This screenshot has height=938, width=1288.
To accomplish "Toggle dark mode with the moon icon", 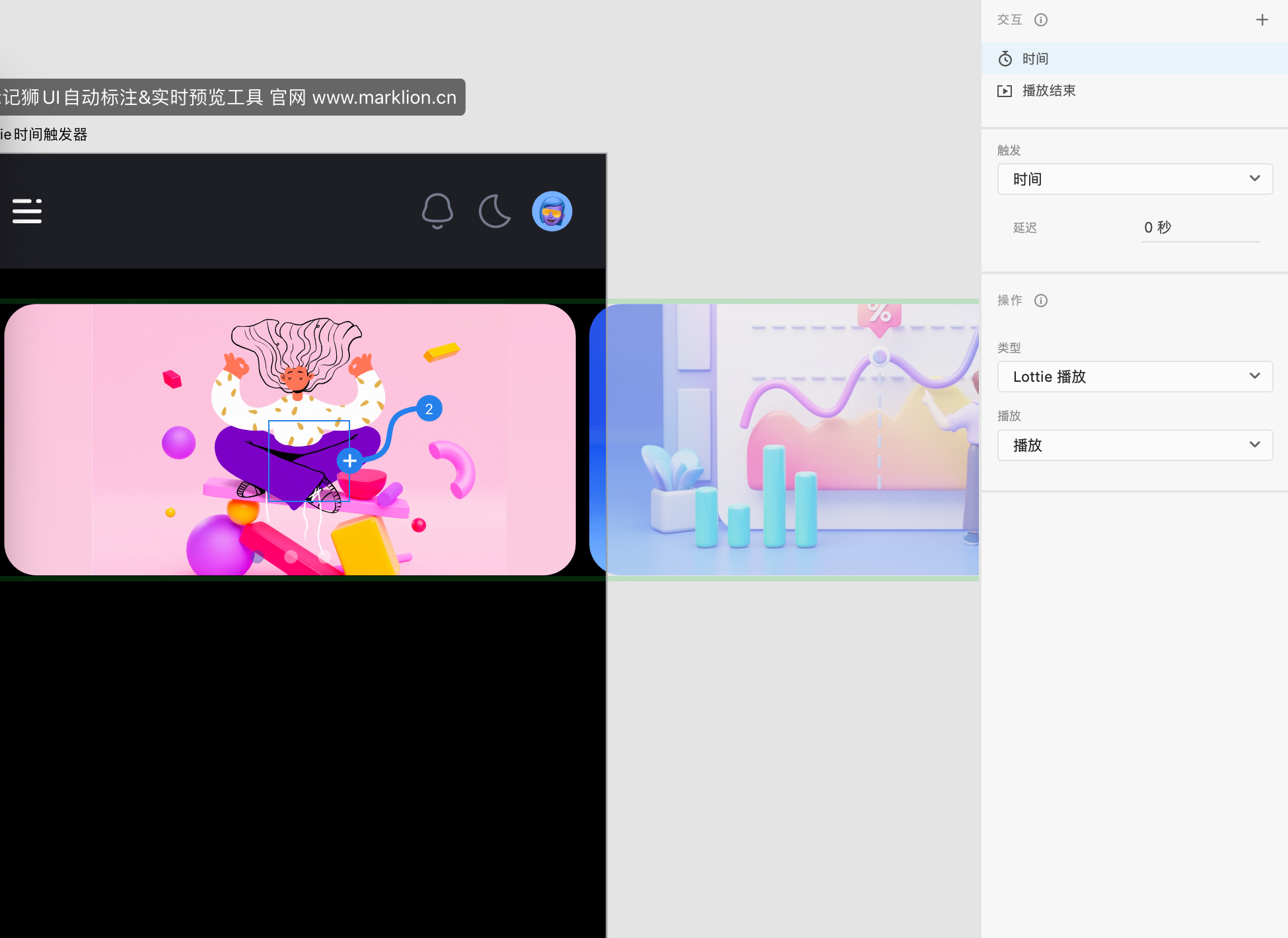I will tap(495, 211).
